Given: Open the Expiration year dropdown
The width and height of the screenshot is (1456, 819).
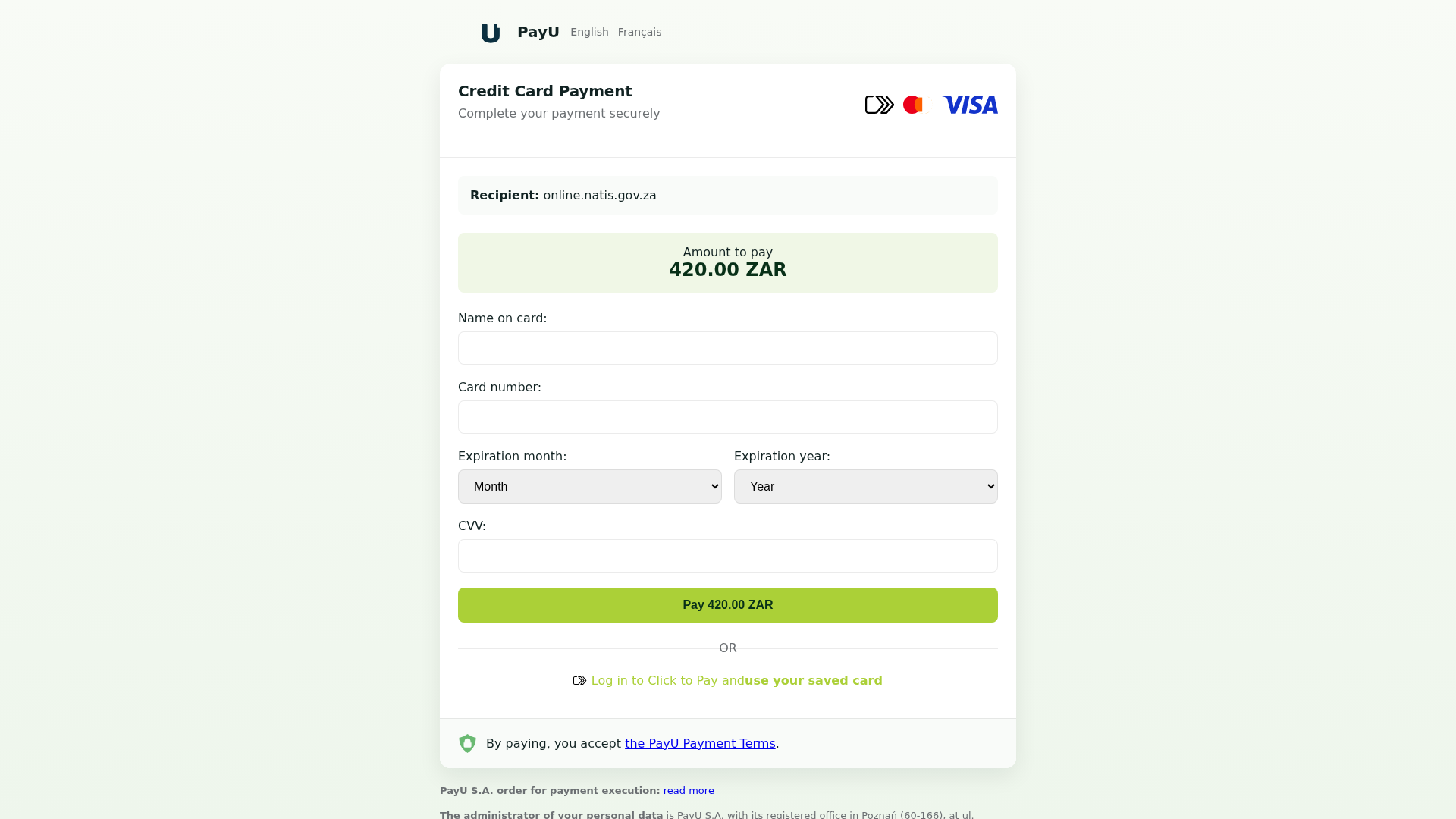Looking at the screenshot, I should pos(865,486).
